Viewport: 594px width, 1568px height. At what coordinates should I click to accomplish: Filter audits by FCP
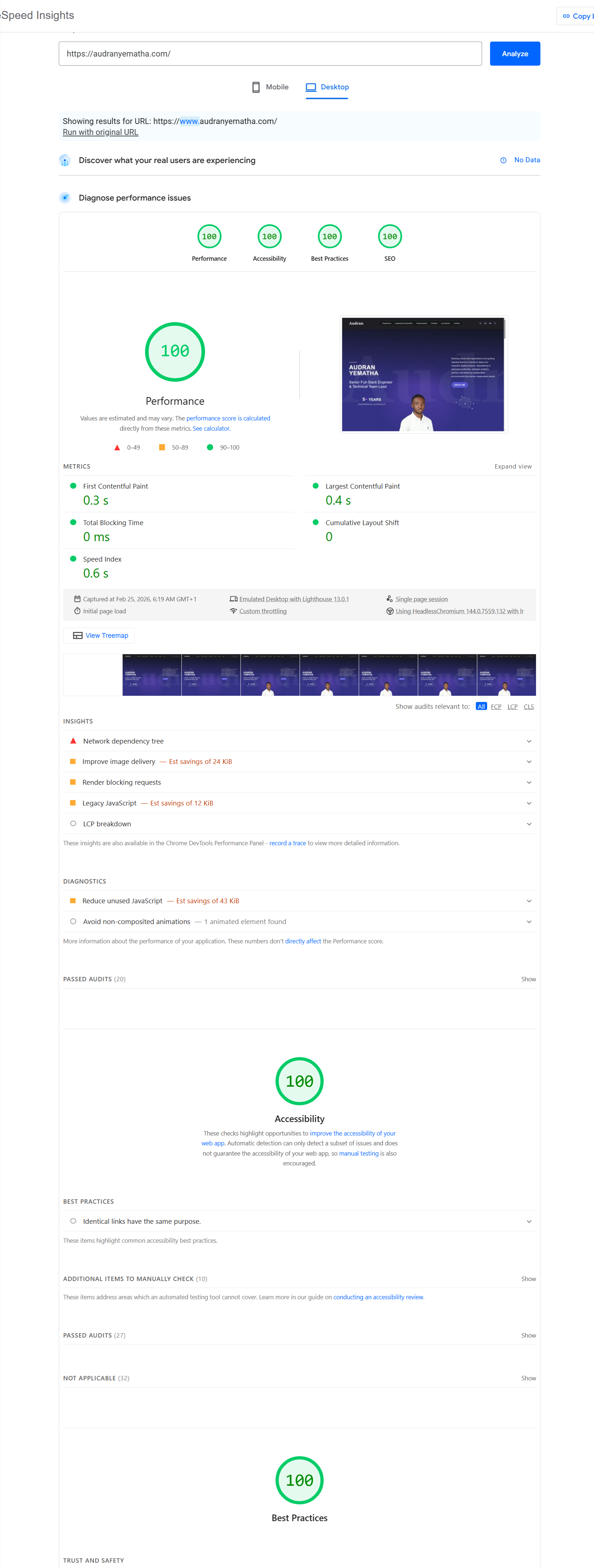click(x=496, y=707)
